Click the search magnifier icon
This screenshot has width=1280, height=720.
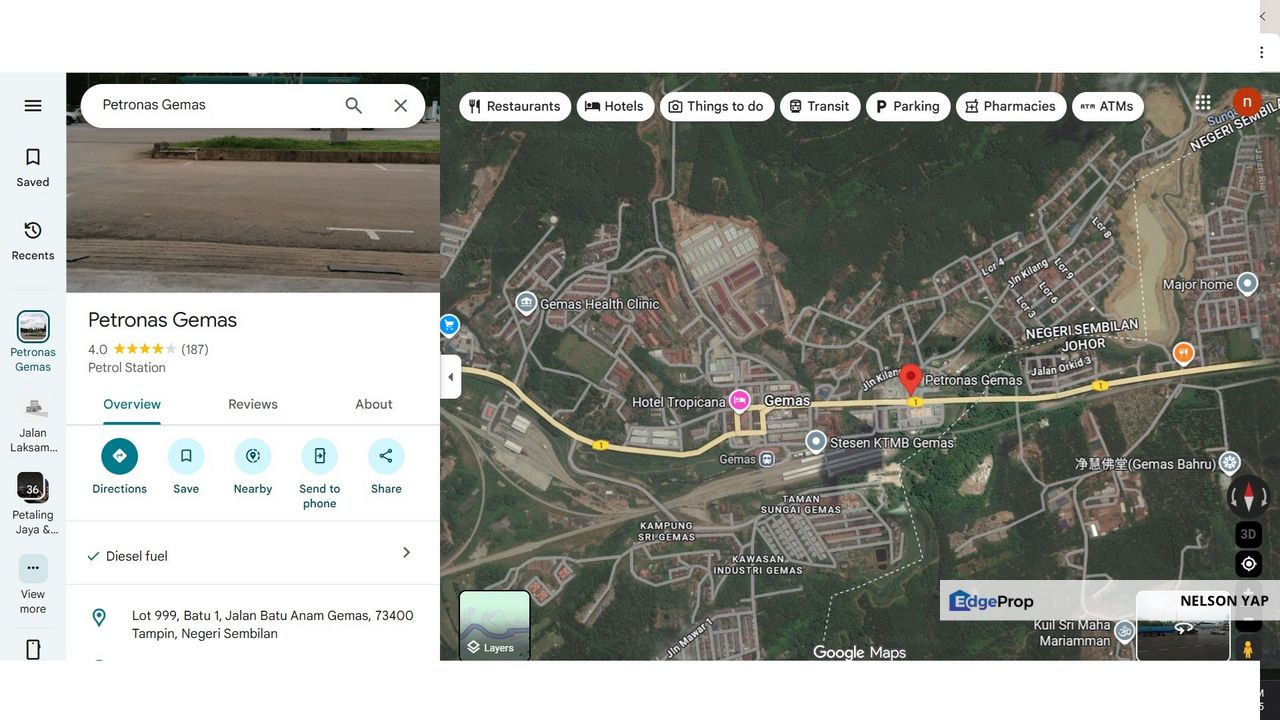pyautogui.click(x=353, y=105)
